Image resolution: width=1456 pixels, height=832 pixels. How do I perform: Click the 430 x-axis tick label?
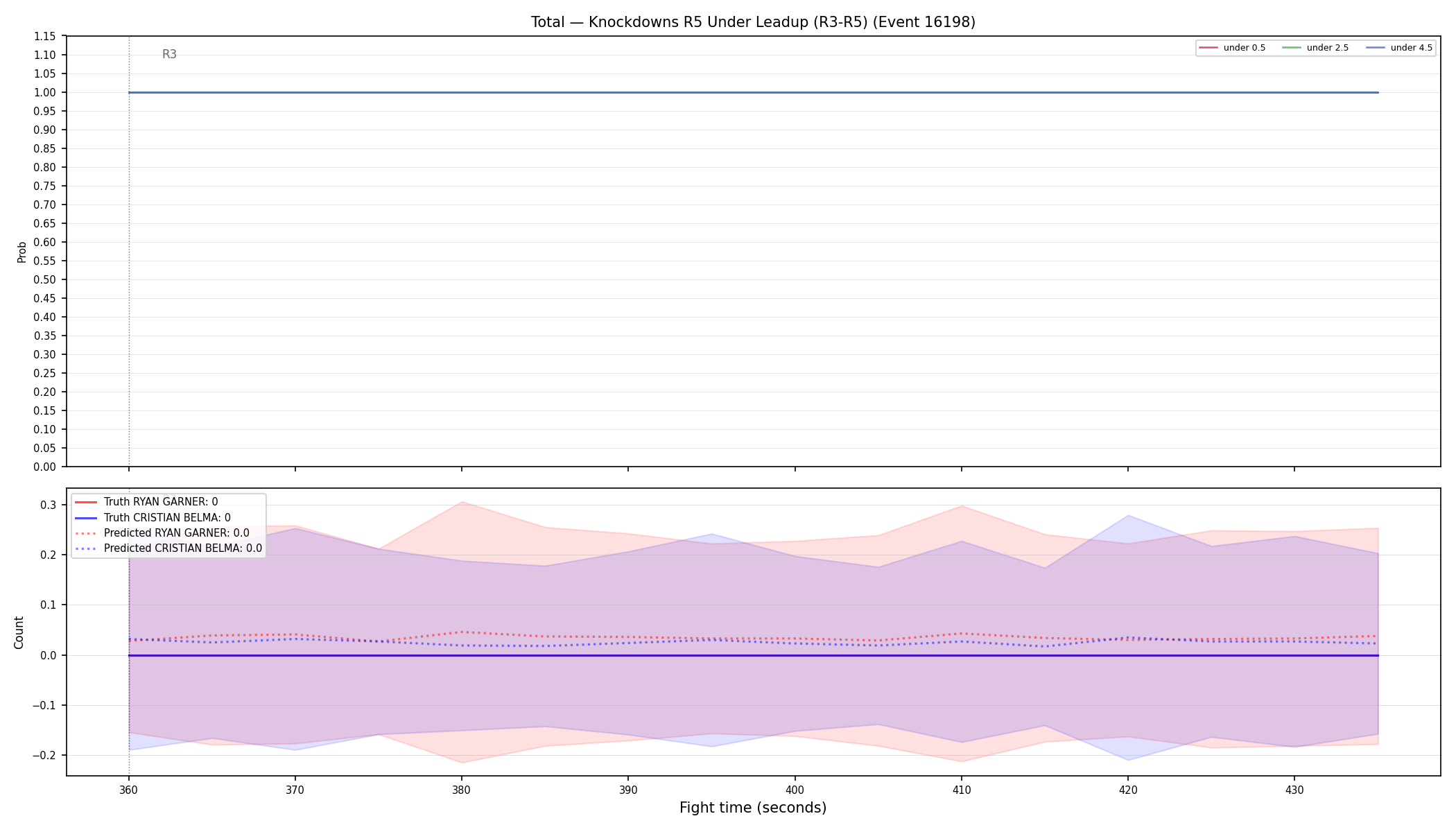[1294, 790]
